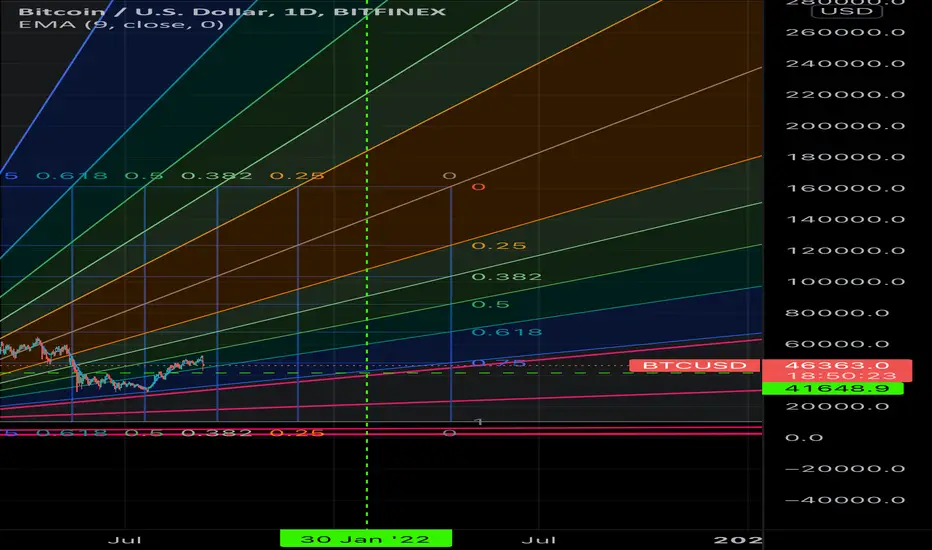The height and width of the screenshot is (550, 932).
Task: Click the green dotted vertical date line
Action: (x=367, y=265)
